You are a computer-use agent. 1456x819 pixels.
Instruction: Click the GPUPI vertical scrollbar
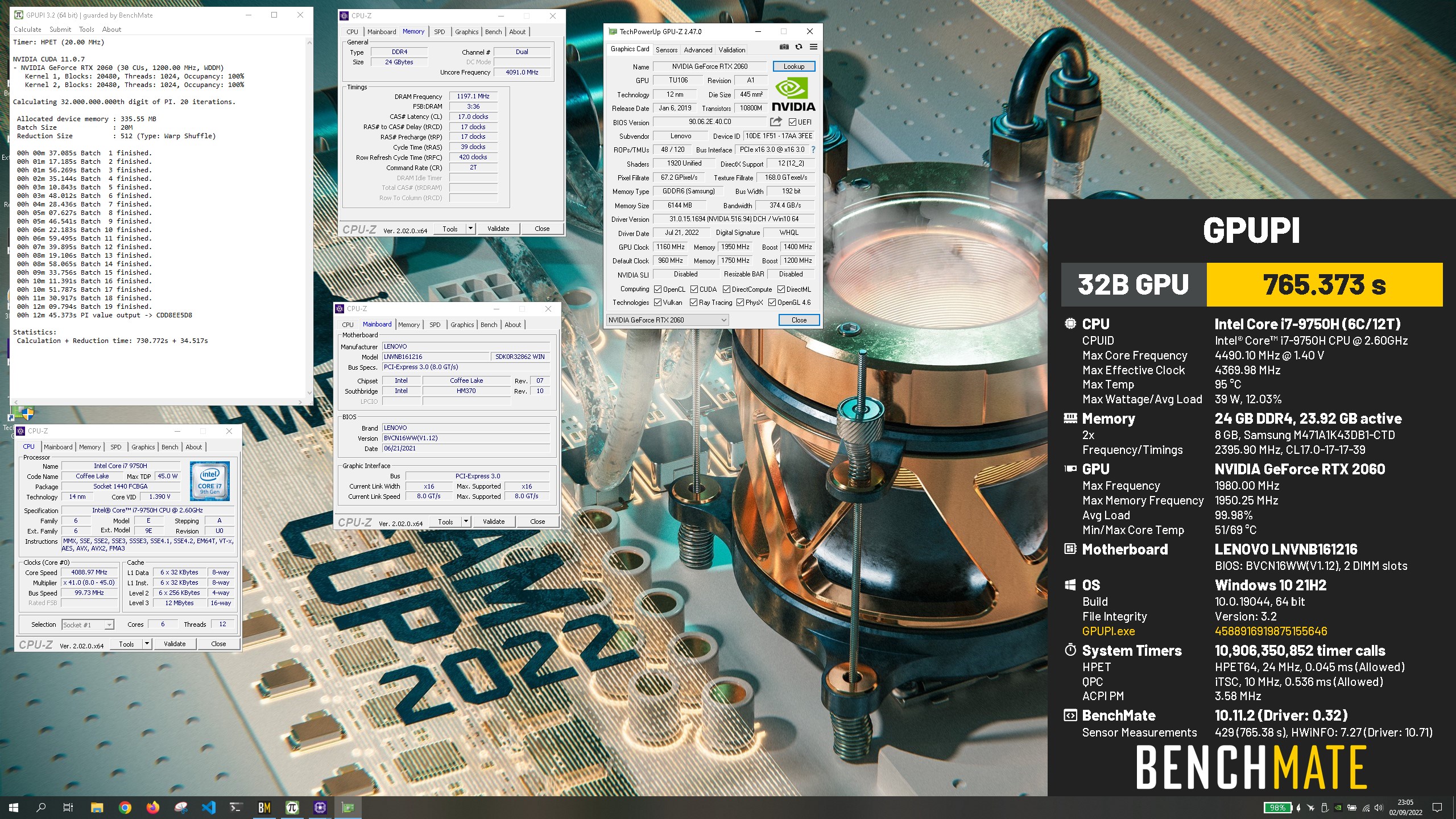coord(309,217)
